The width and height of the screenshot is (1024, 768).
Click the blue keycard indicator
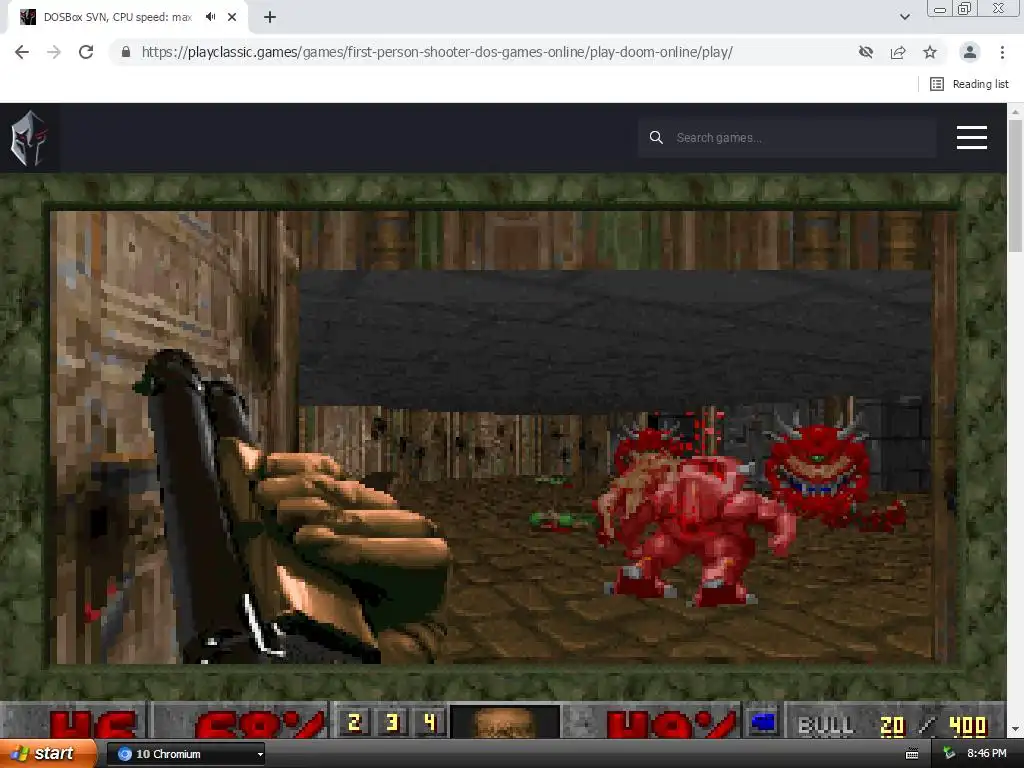(762, 722)
